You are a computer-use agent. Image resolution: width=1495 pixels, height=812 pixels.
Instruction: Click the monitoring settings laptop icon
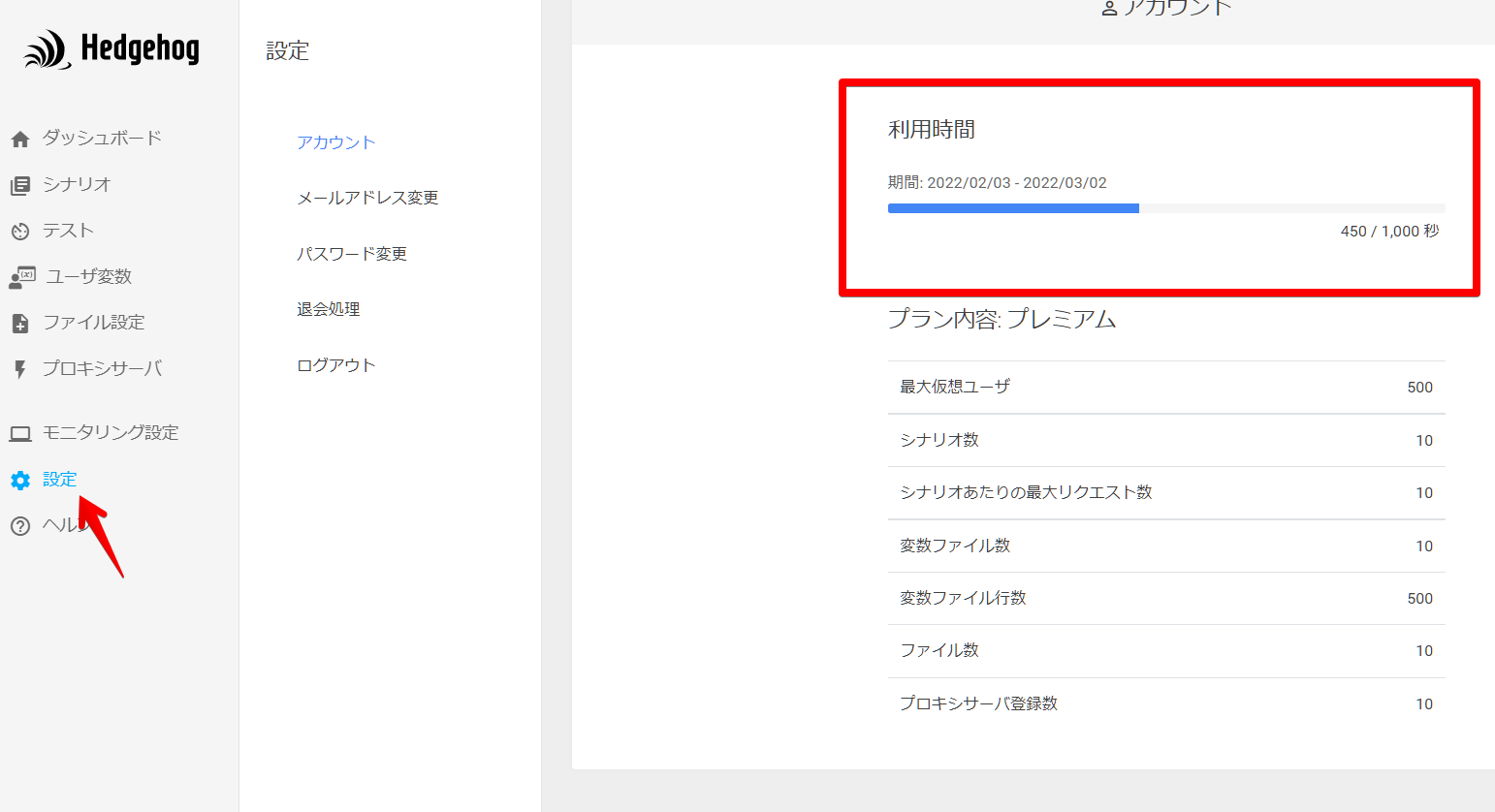tap(20, 433)
